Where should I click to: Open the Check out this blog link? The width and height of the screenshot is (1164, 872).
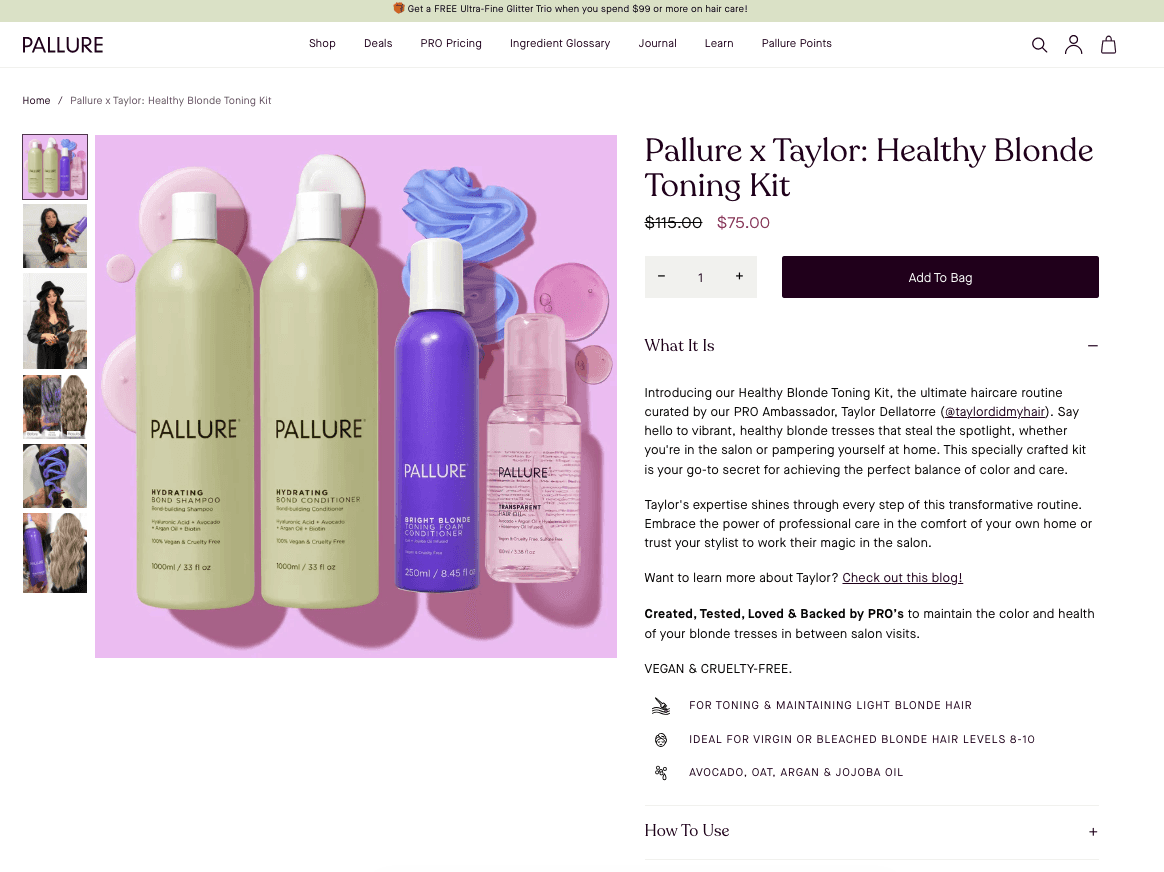click(x=902, y=578)
